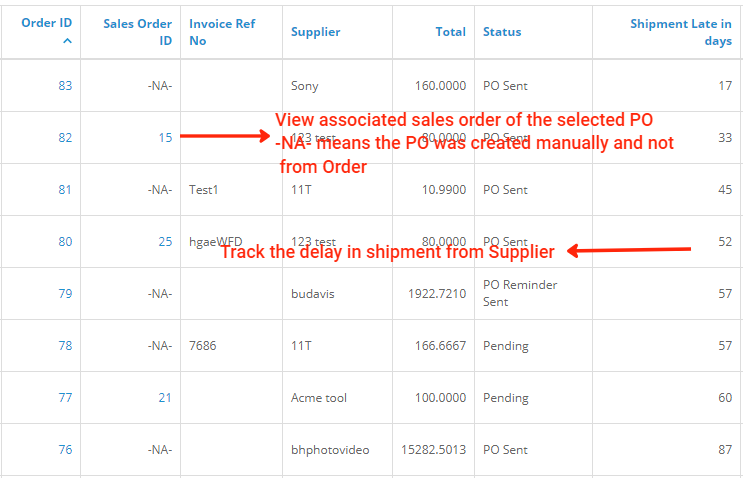View associated sales order 21
This screenshot has height=478, width=743.
coord(165,398)
